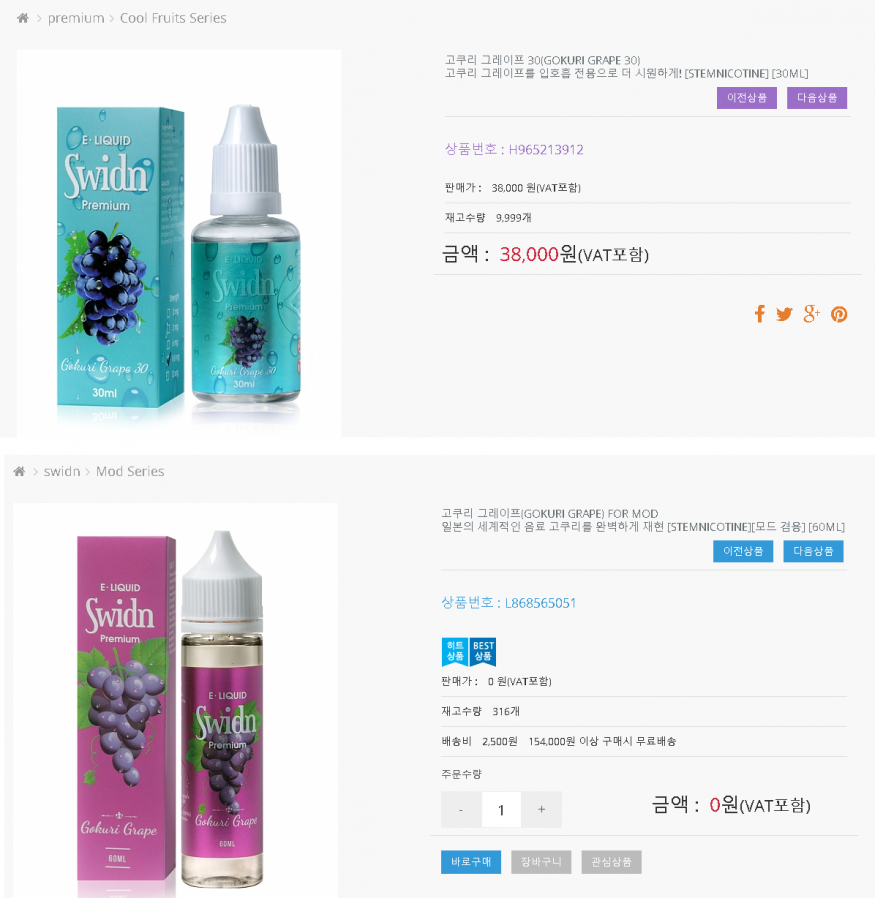This screenshot has height=898, width=875.
Task: Click the BEST 상품 badge icon
Action: pos(483,652)
